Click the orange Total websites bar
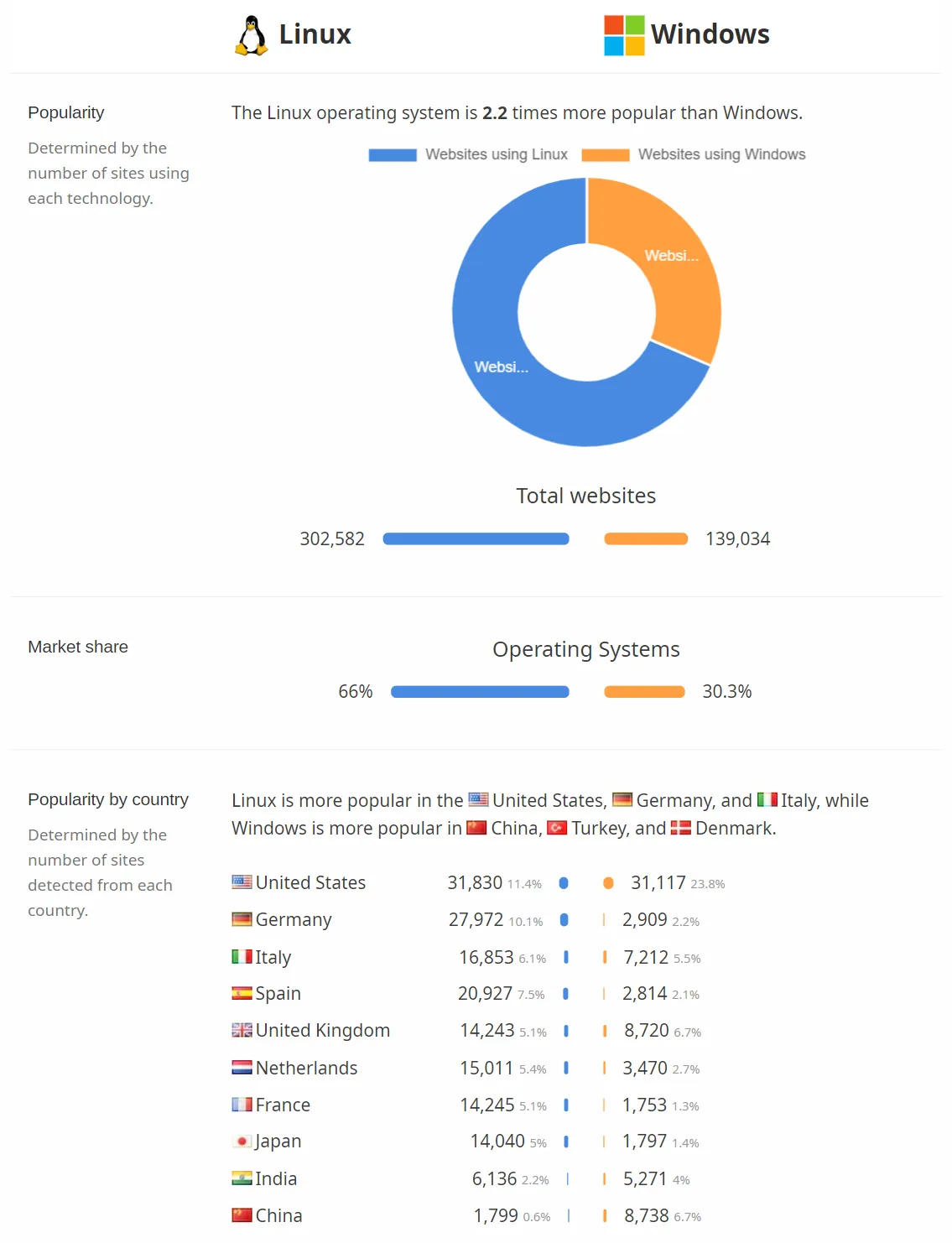The image size is (952, 1243). [646, 539]
